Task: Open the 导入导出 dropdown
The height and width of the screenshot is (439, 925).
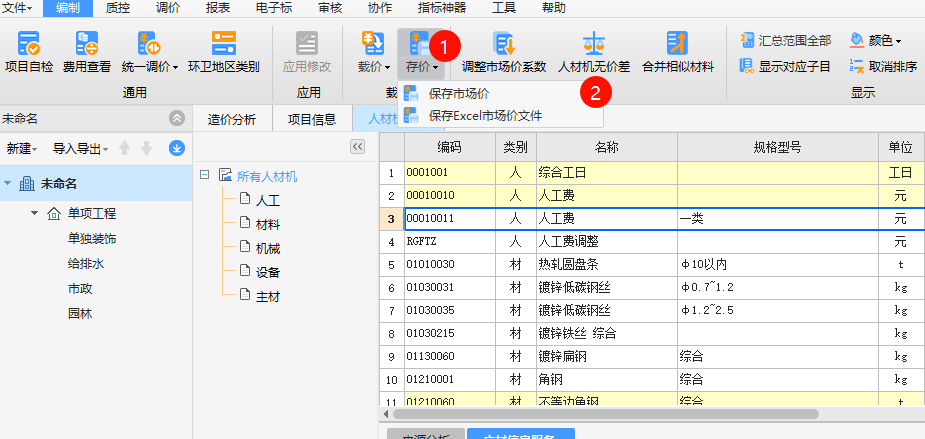Action: [x=80, y=149]
